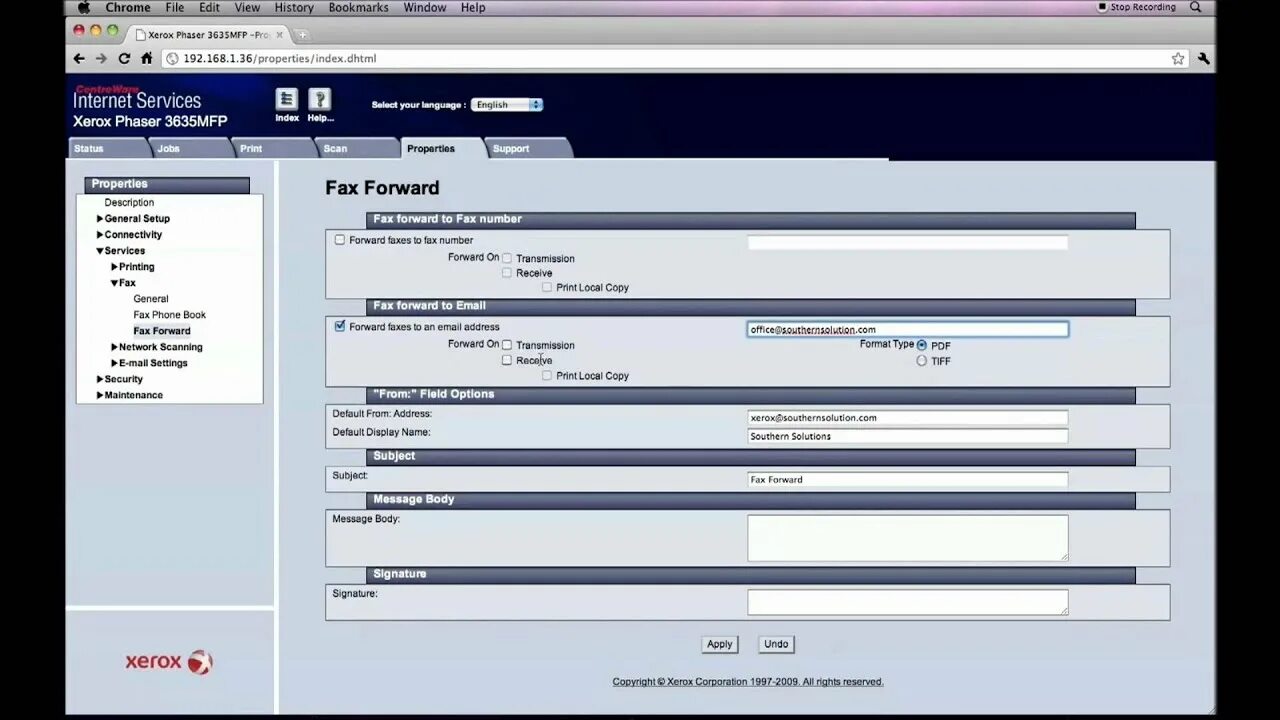Enable Forward faxes to fax number
The height and width of the screenshot is (720, 1280).
pos(340,240)
